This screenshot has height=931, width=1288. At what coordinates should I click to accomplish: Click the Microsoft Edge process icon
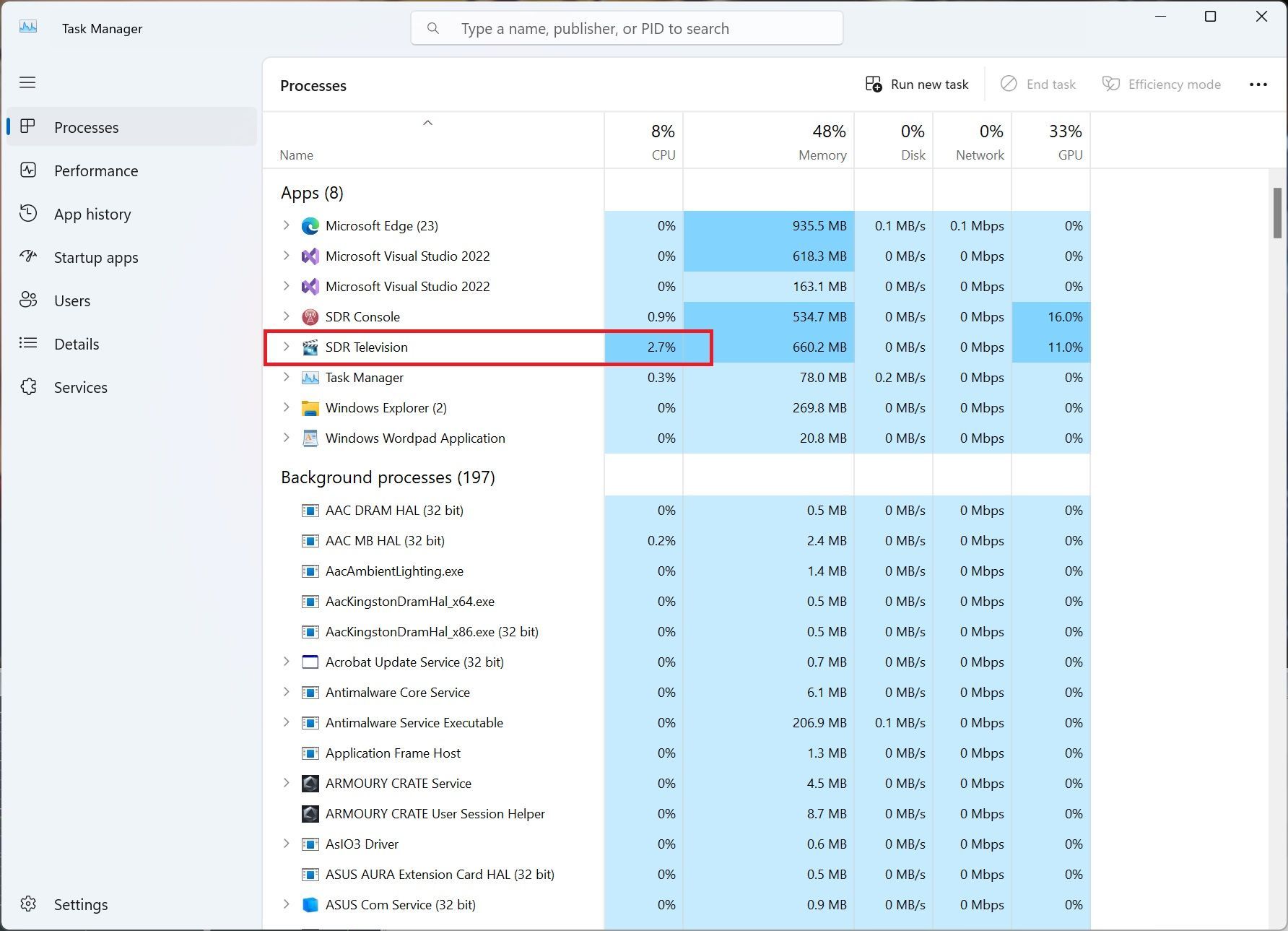(x=310, y=226)
